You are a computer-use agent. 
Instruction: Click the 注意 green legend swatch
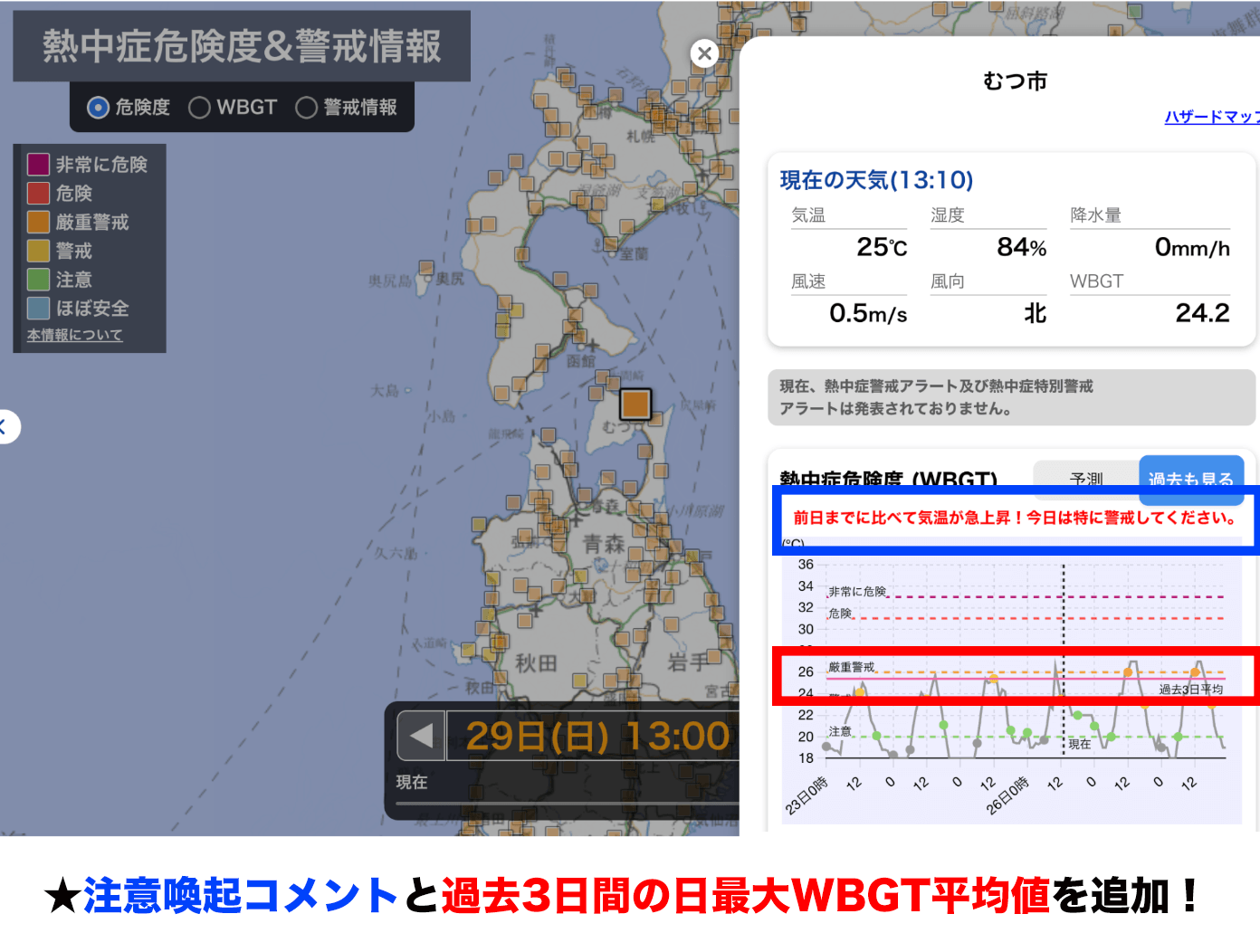click(x=38, y=280)
